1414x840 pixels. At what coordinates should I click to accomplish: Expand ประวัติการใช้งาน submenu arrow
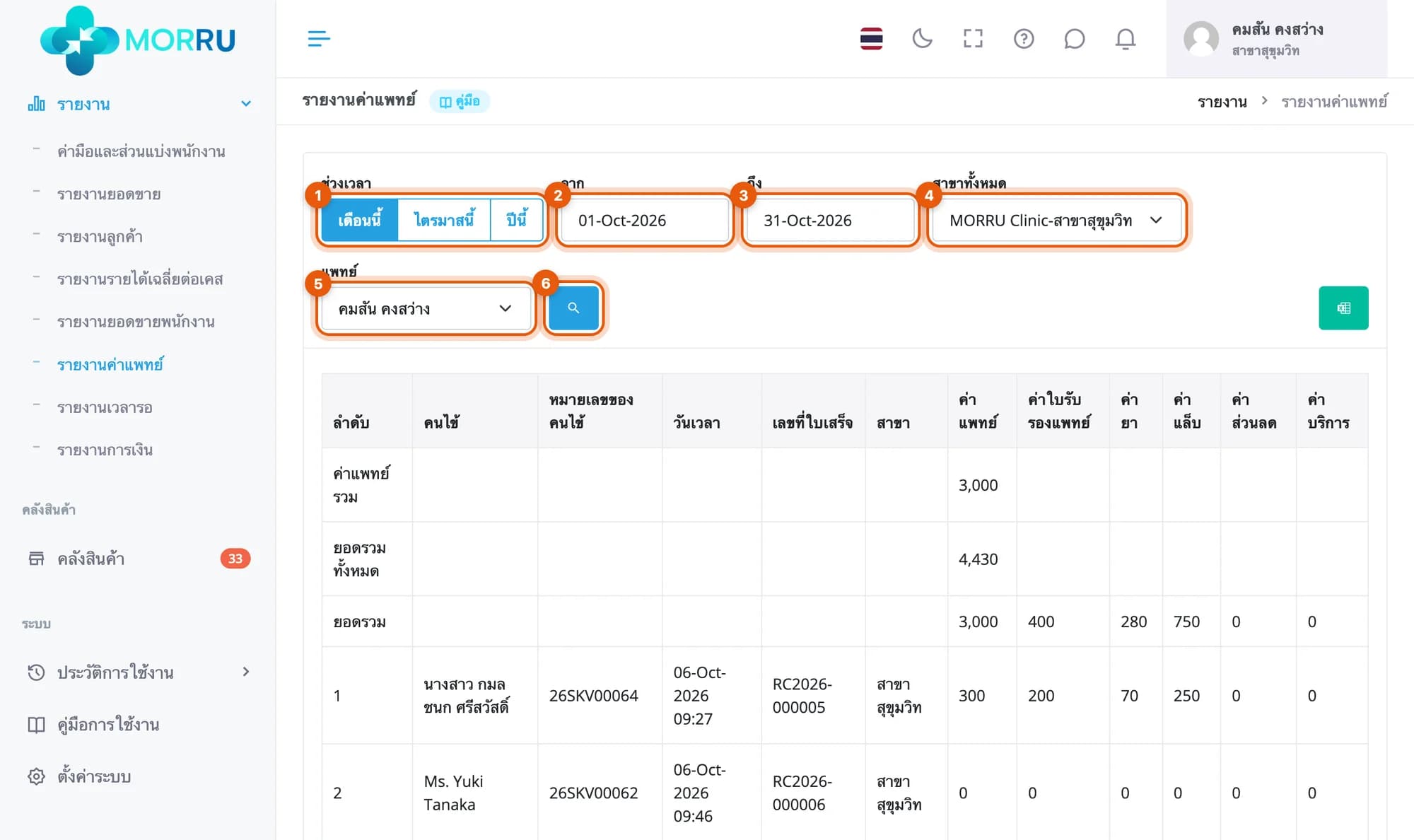(x=246, y=672)
